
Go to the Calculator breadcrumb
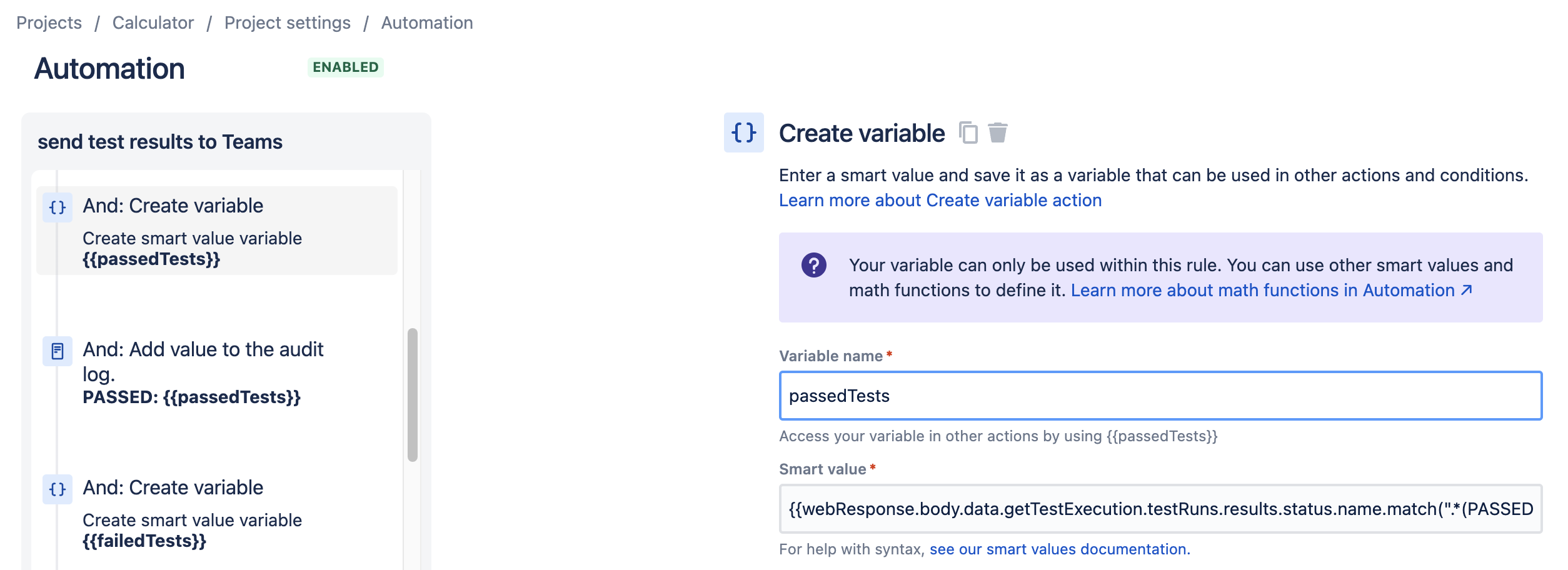153,22
